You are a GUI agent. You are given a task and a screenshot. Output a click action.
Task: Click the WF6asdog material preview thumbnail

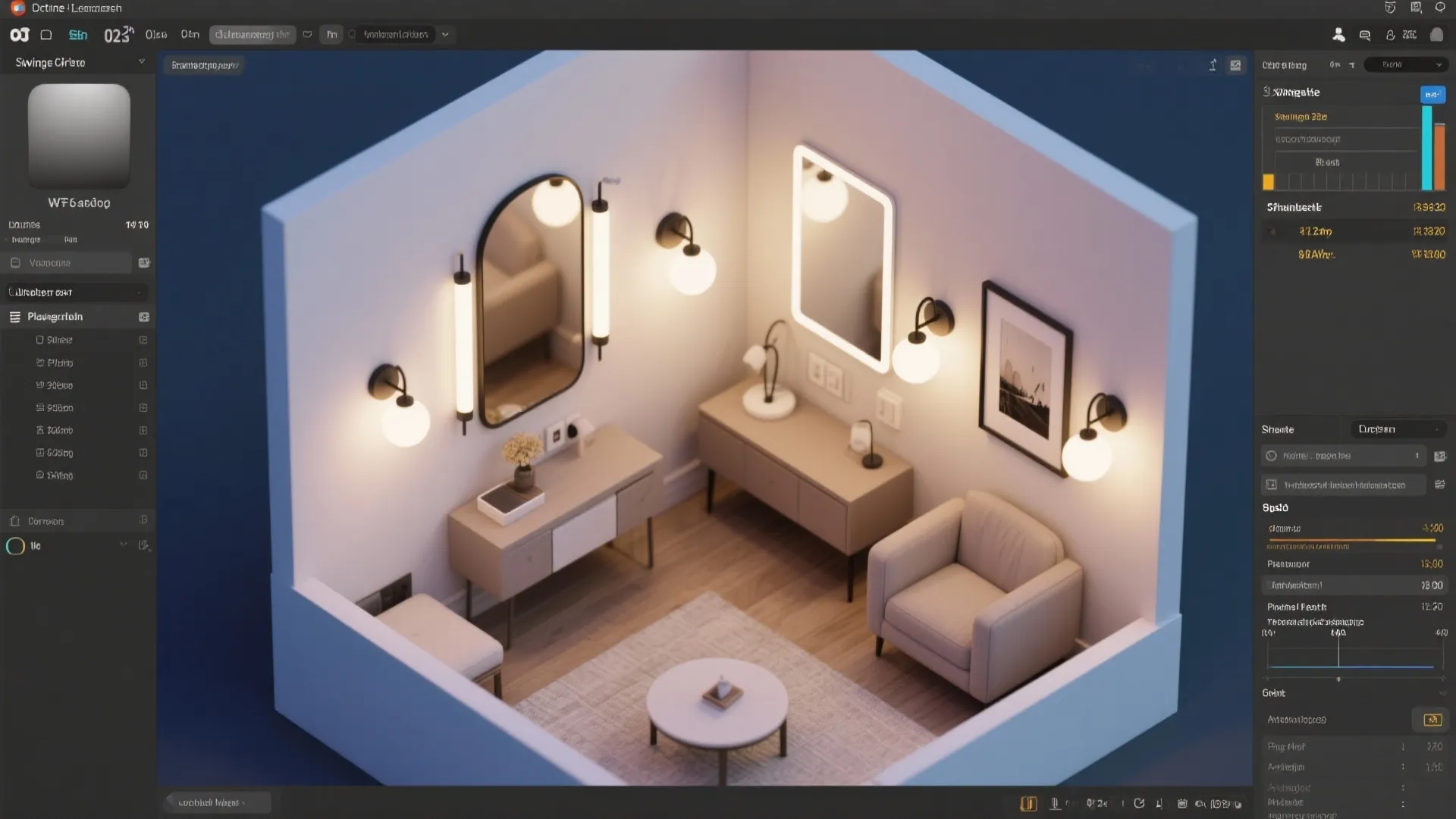click(x=79, y=135)
